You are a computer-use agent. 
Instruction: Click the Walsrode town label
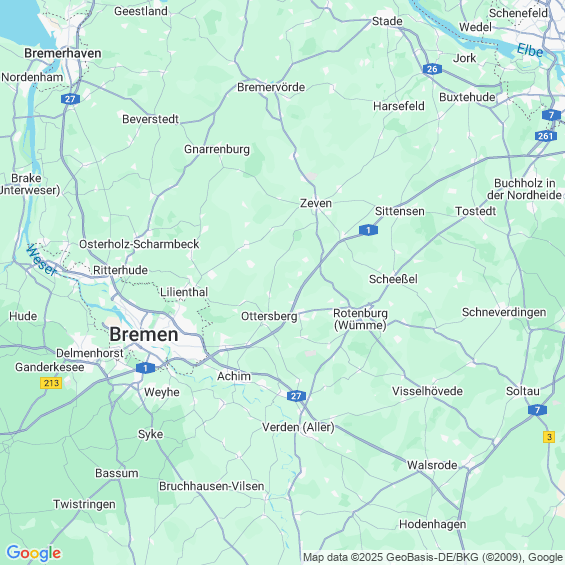432,465
